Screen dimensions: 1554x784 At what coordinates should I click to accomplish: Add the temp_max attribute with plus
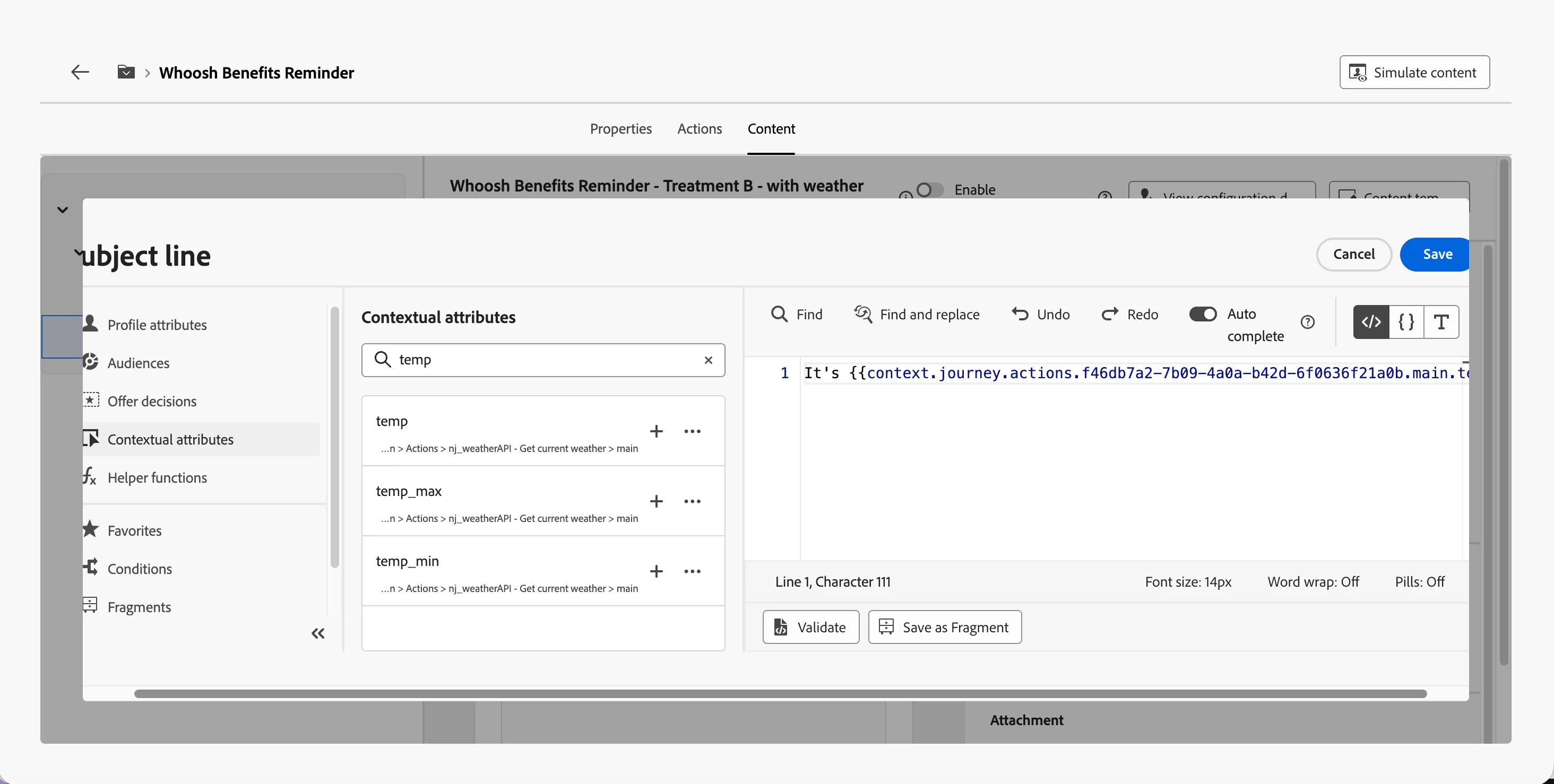click(657, 501)
